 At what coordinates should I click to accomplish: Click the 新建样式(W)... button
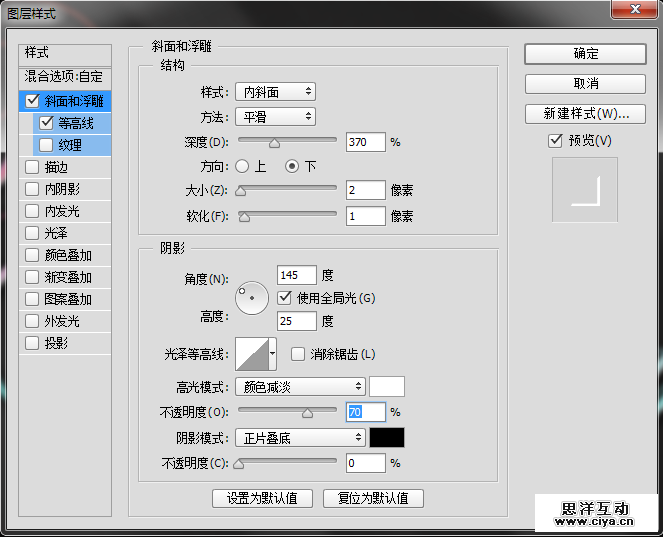pos(585,114)
